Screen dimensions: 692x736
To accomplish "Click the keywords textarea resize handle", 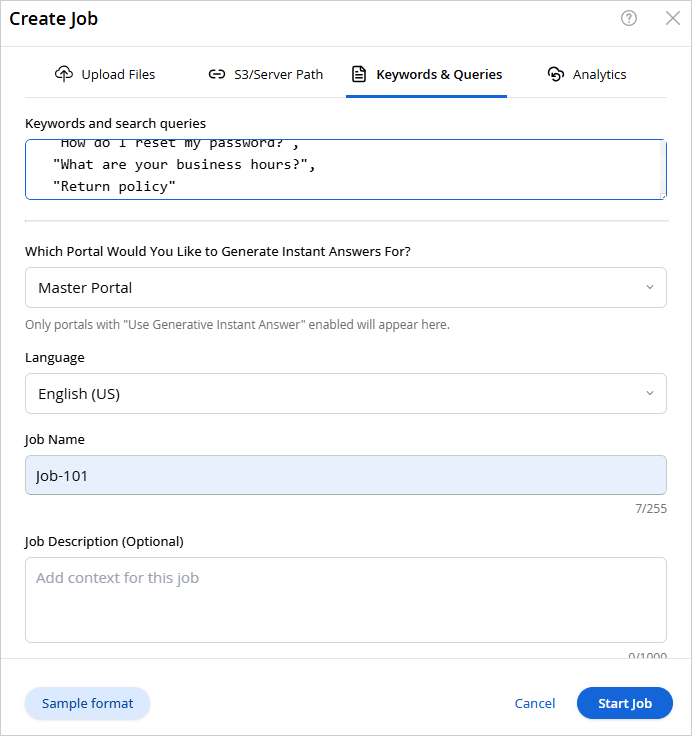I will [663, 196].
